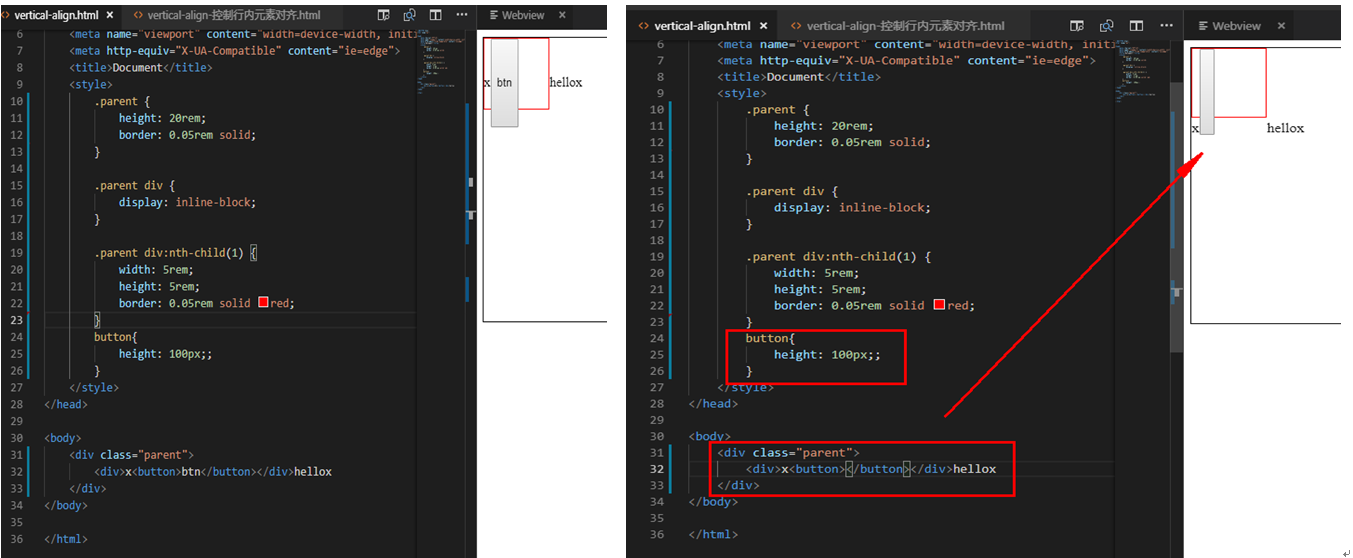Open More Actions ellipsis in right editor
This screenshot has height=558, width=1353.
tap(1165, 26)
